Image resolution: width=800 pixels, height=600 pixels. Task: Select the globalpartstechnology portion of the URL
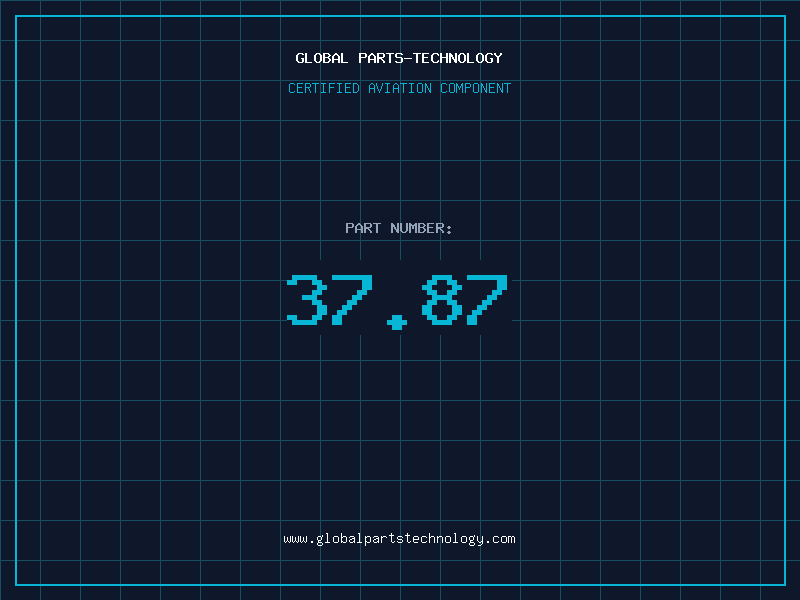point(399,539)
